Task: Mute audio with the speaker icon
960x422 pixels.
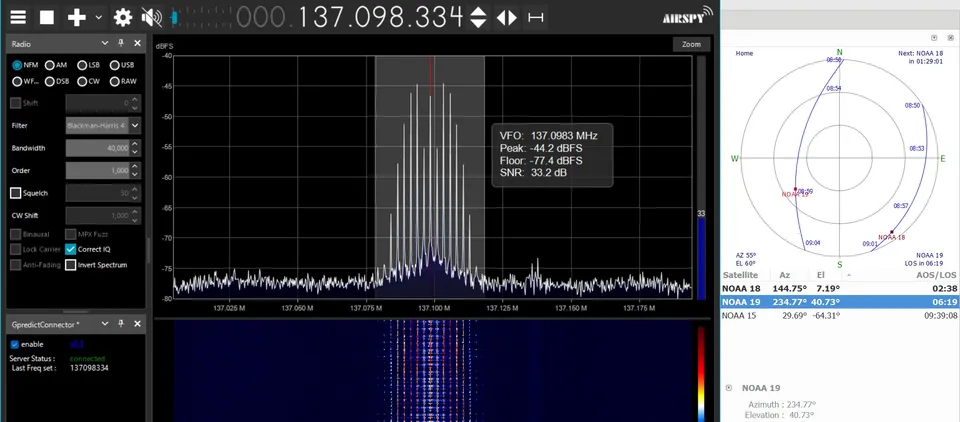Action: tap(150, 17)
